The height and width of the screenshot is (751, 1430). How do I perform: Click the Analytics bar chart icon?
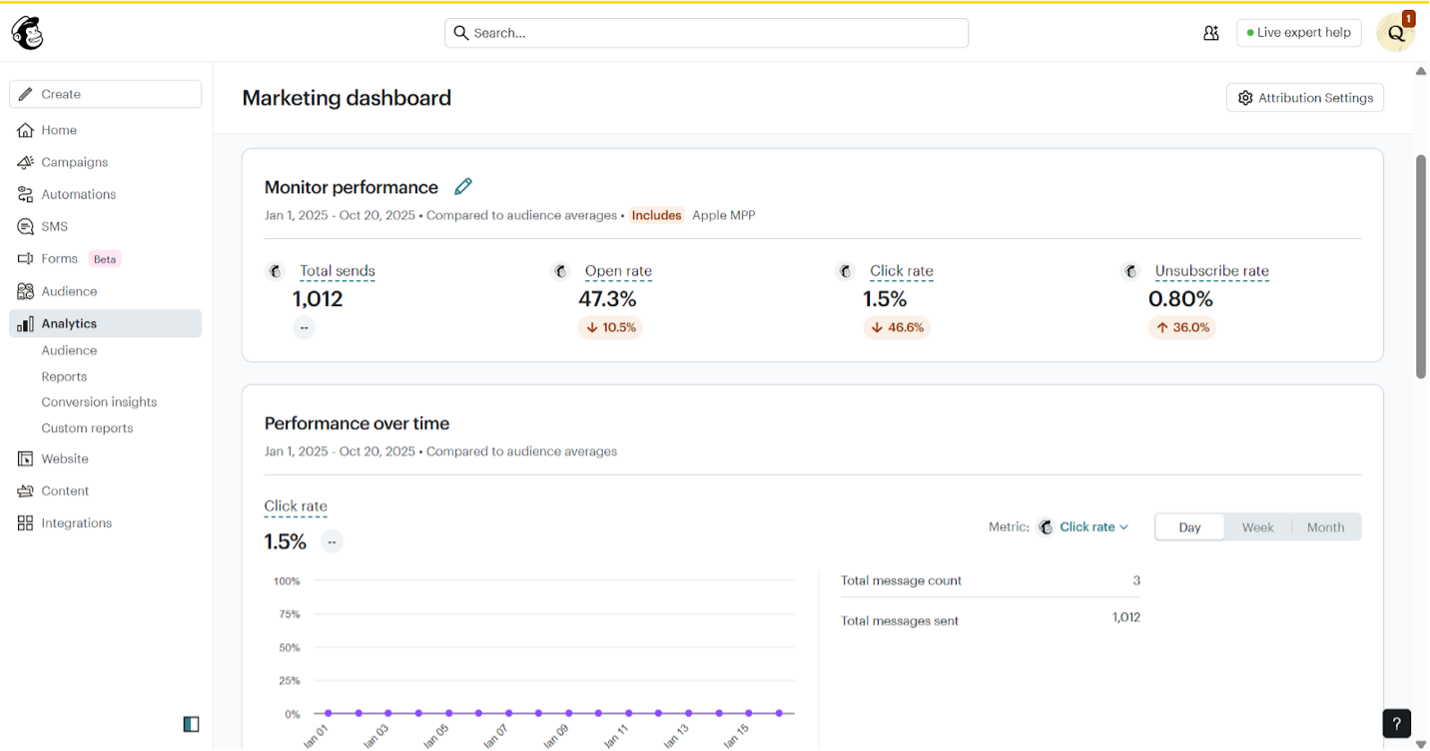point(25,324)
